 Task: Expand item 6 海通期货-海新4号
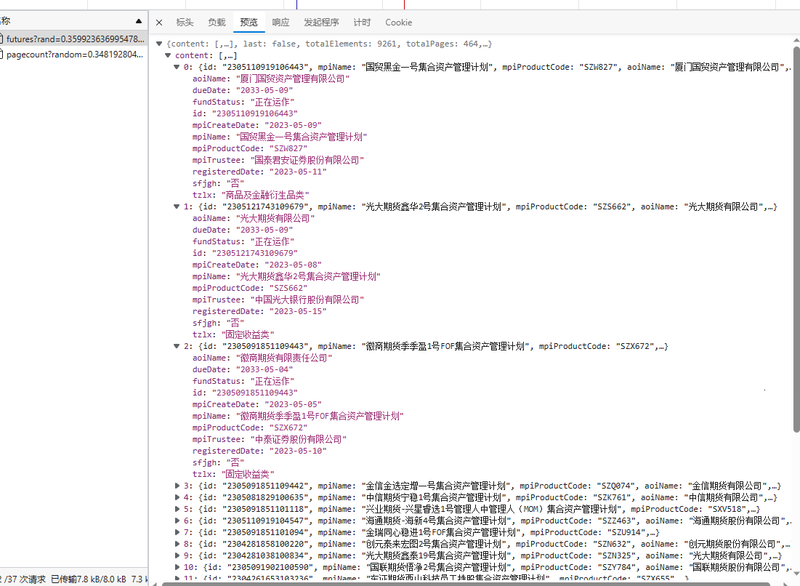[177, 521]
